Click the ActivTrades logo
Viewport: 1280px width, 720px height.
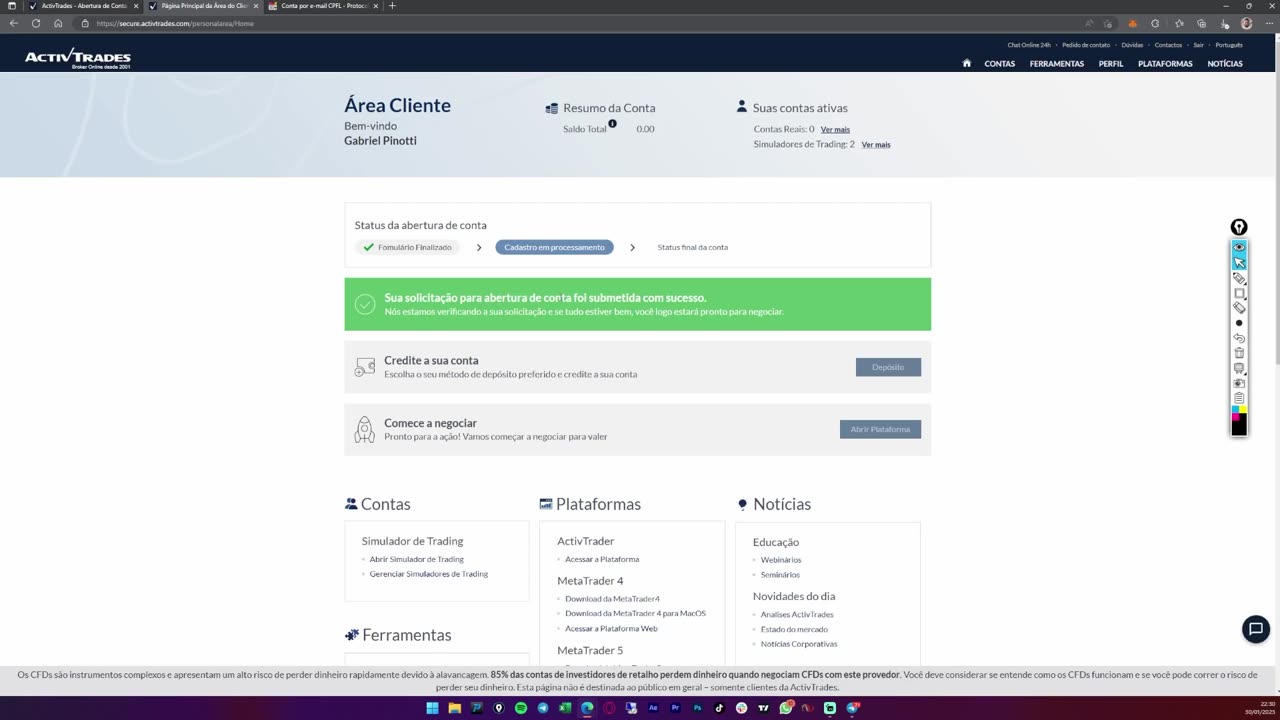pyautogui.click(x=78, y=58)
